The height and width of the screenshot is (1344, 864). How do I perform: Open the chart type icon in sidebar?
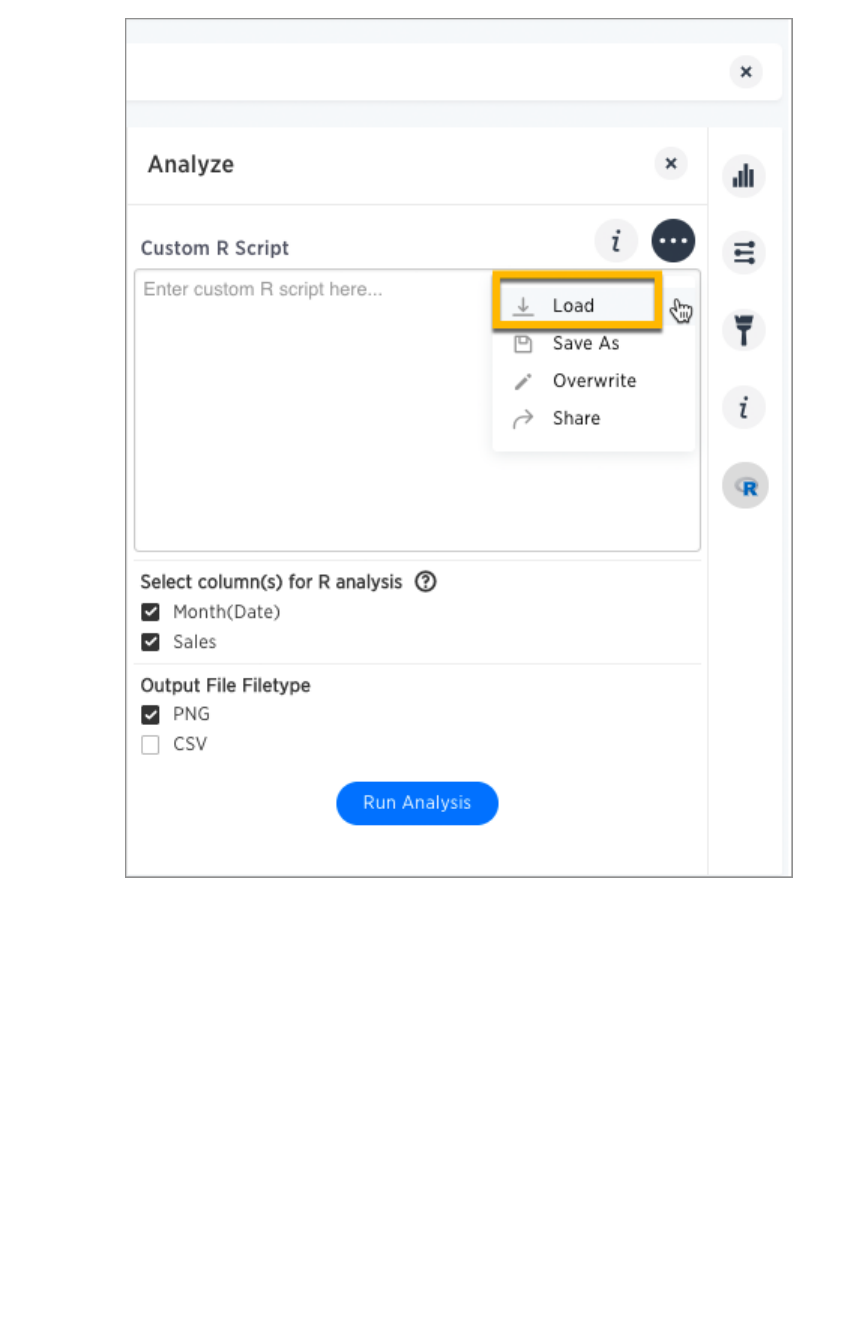tap(743, 177)
